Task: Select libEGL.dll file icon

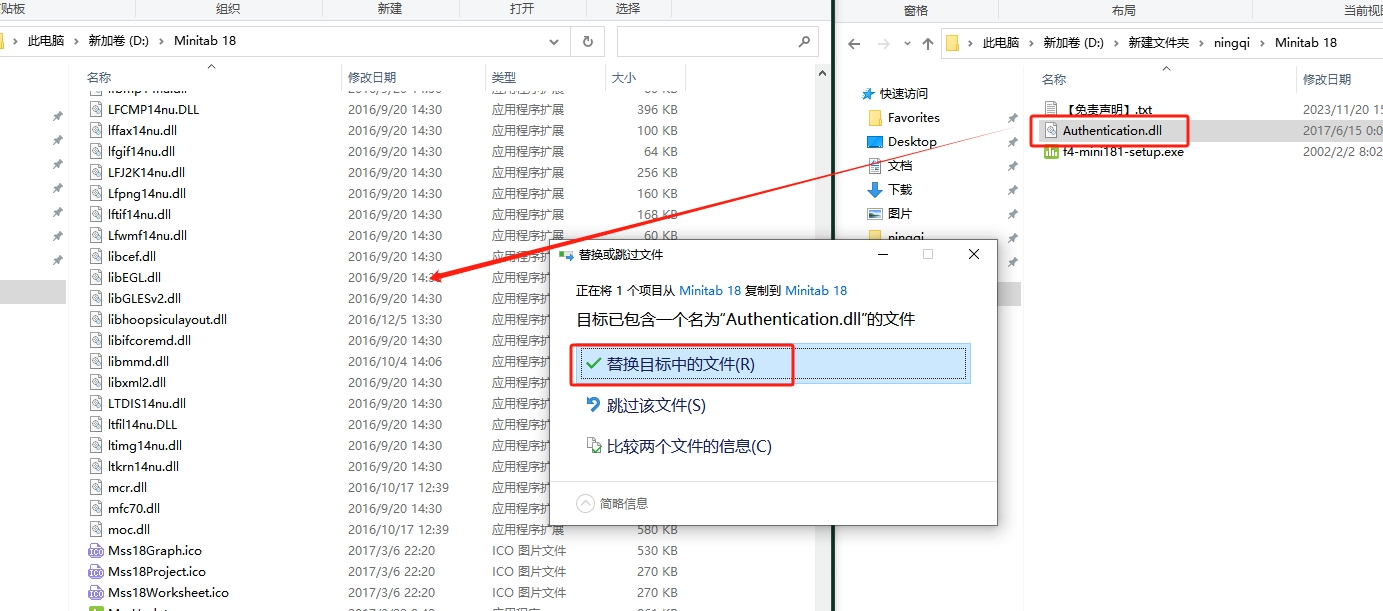Action: coord(96,277)
